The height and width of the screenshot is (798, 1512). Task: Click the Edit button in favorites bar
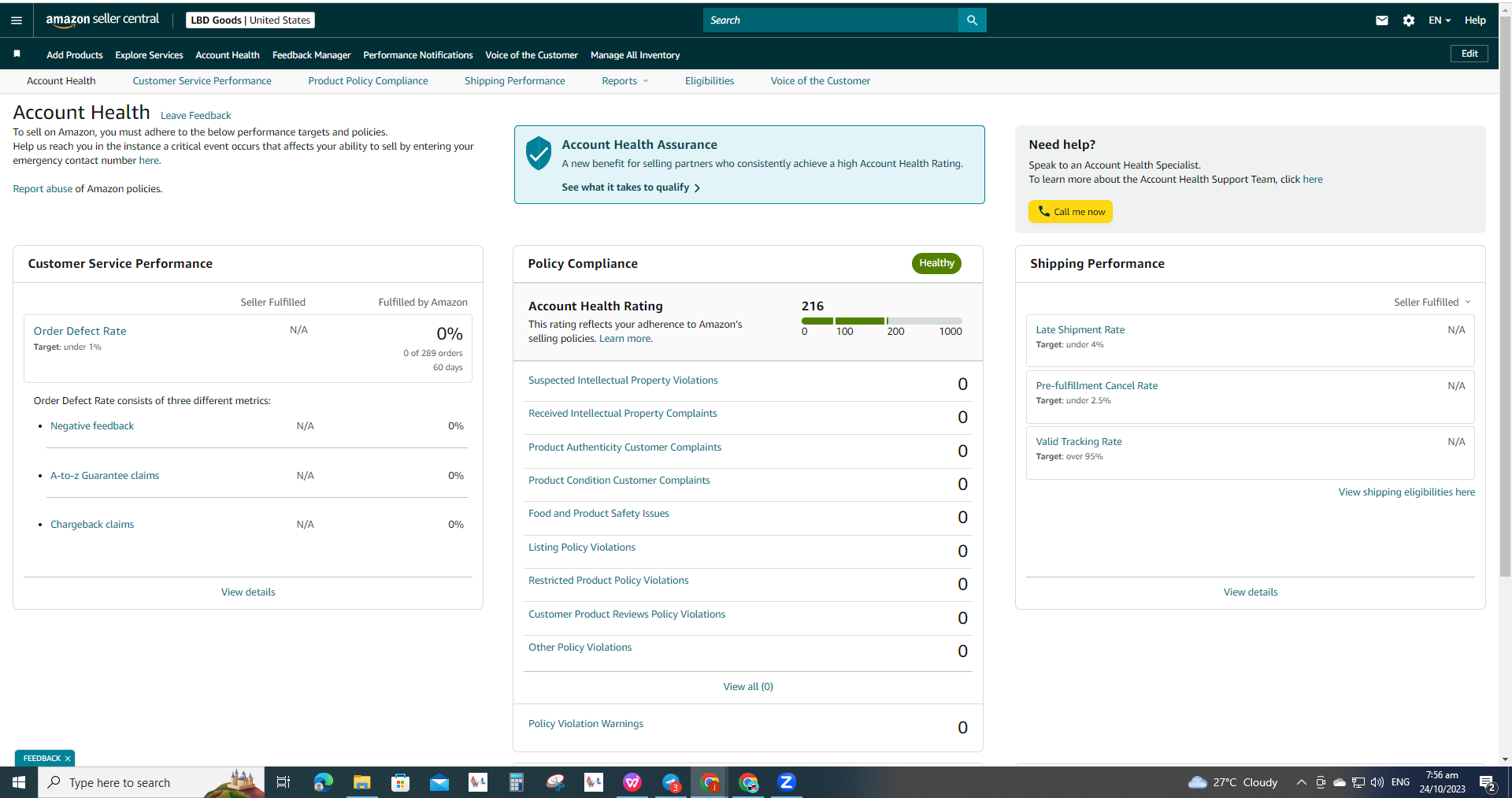[1469, 54]
